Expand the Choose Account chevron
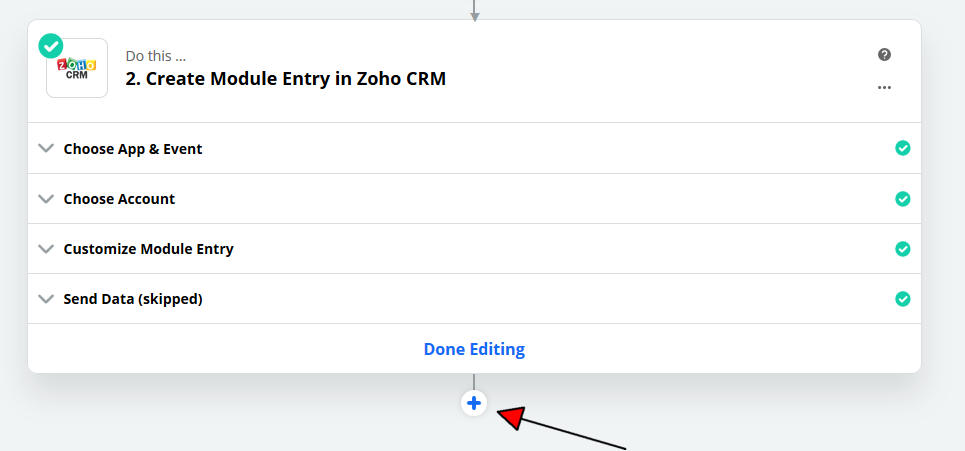This screenshot has width=965, height=451. [x=45, y=198]
